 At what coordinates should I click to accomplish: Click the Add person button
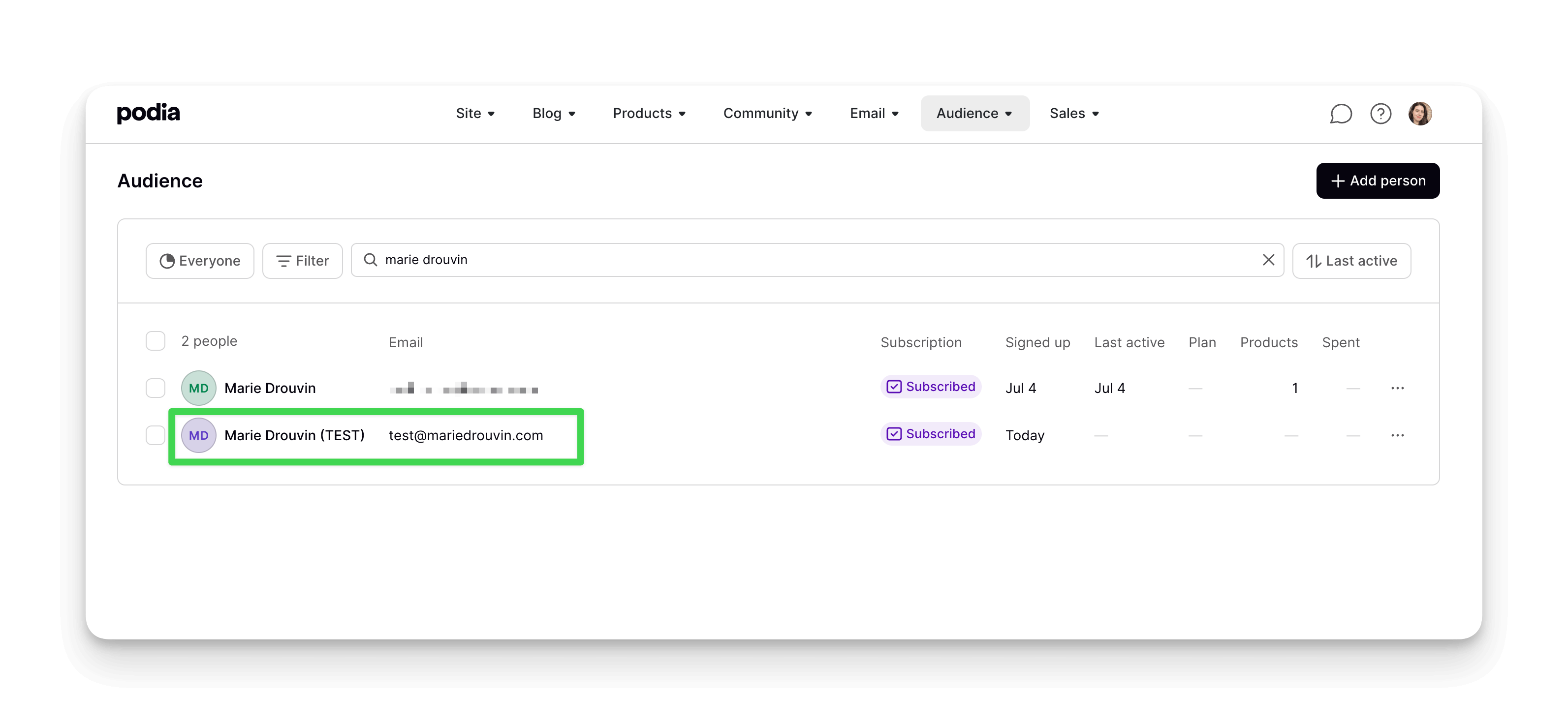tap(1378, 181)
